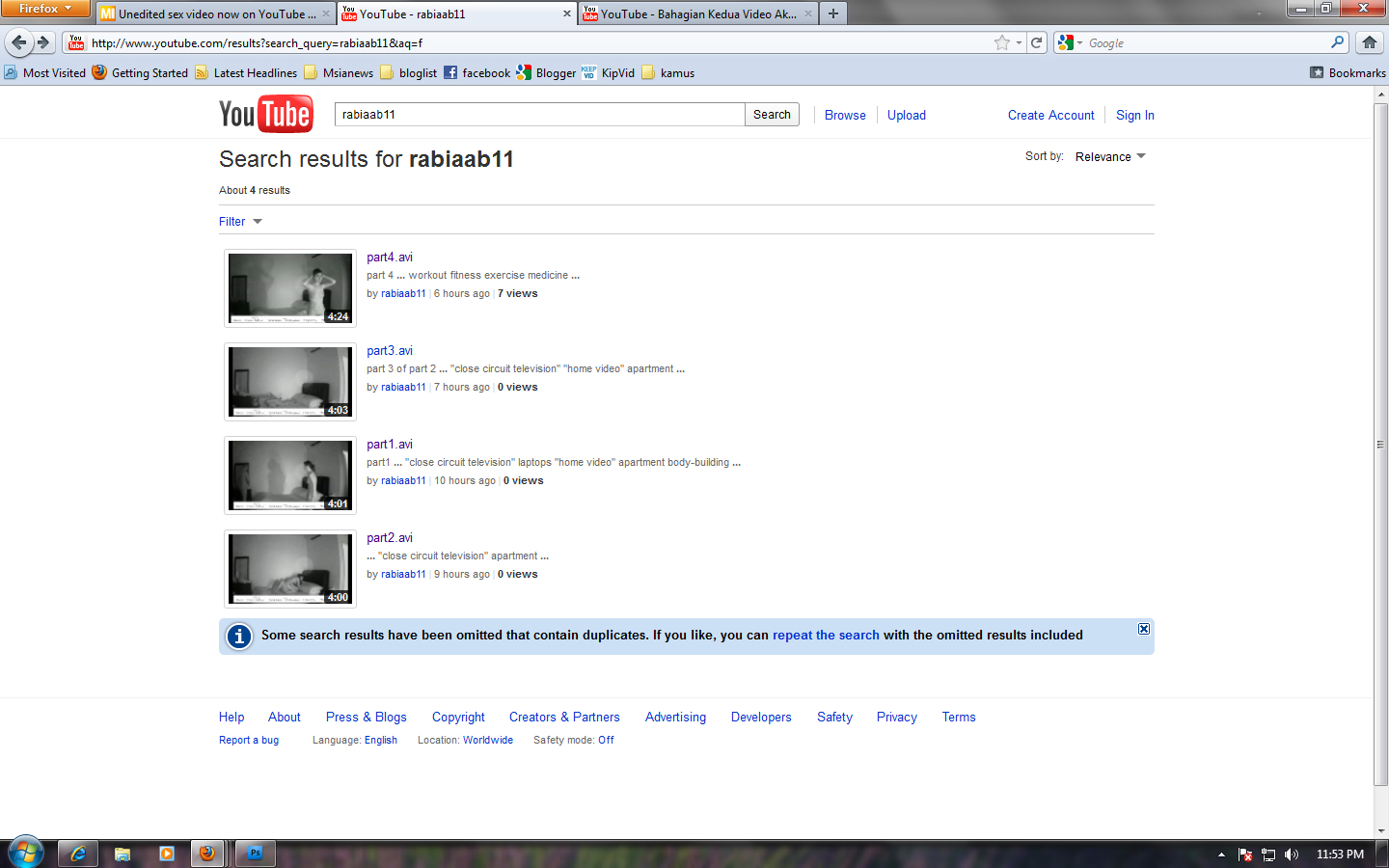Expand the Filter options
The width and height of the screenshot is (1389, 868).
240,221
